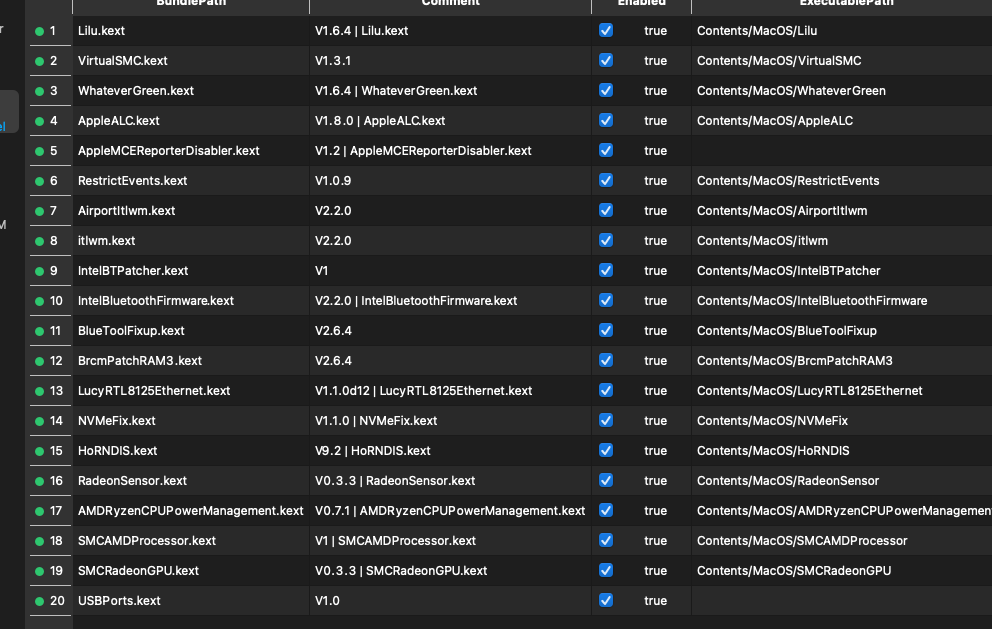Viewport: 992px width, 629px height.
Task: Click IntelBTPatcher.kext bundle path cell
Action: point(191,270)
